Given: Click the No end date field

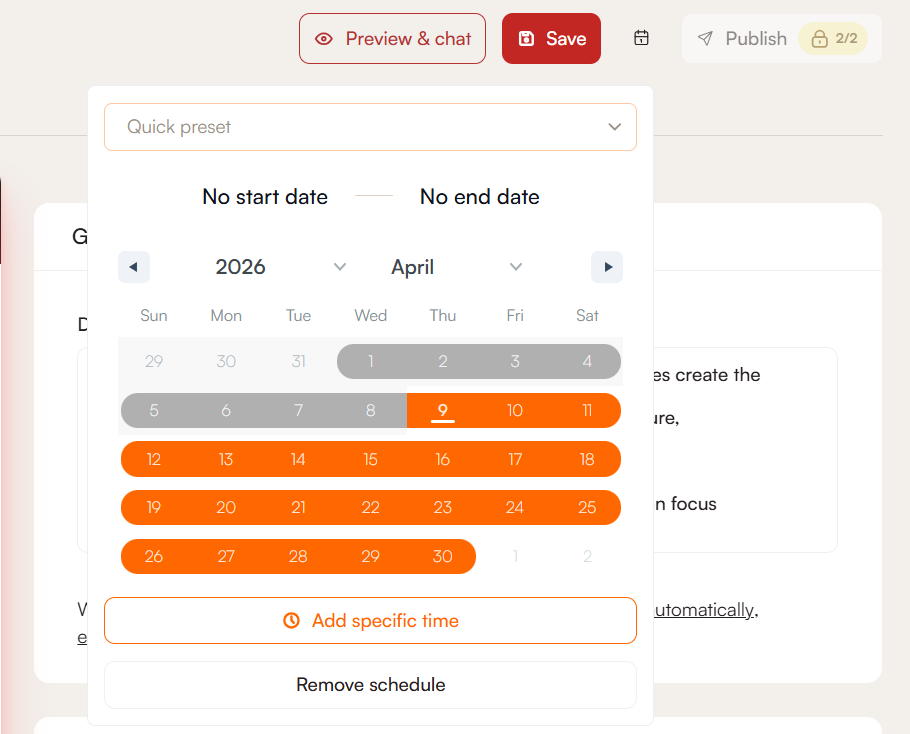Looking at the screenshot, I should [480, 197].
